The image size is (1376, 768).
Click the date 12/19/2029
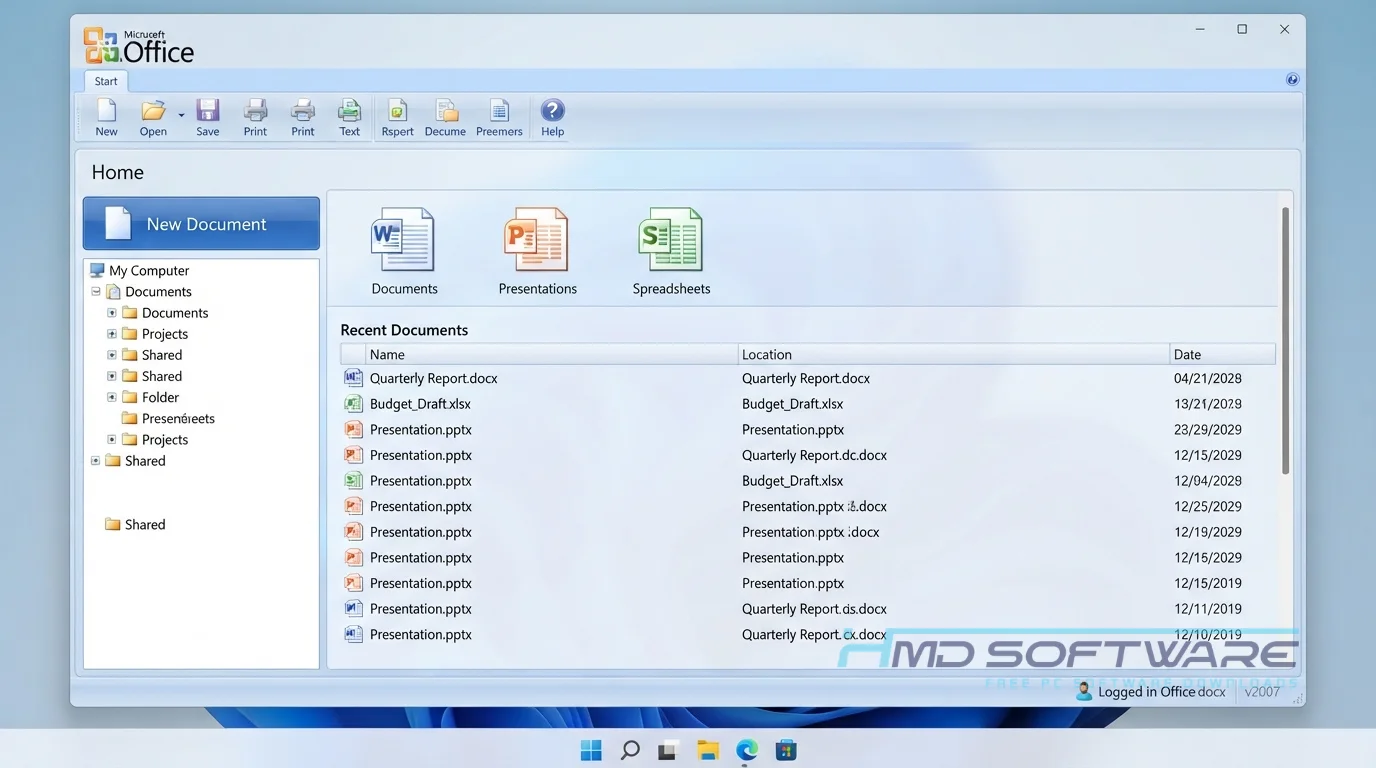tap(1207, 532)
